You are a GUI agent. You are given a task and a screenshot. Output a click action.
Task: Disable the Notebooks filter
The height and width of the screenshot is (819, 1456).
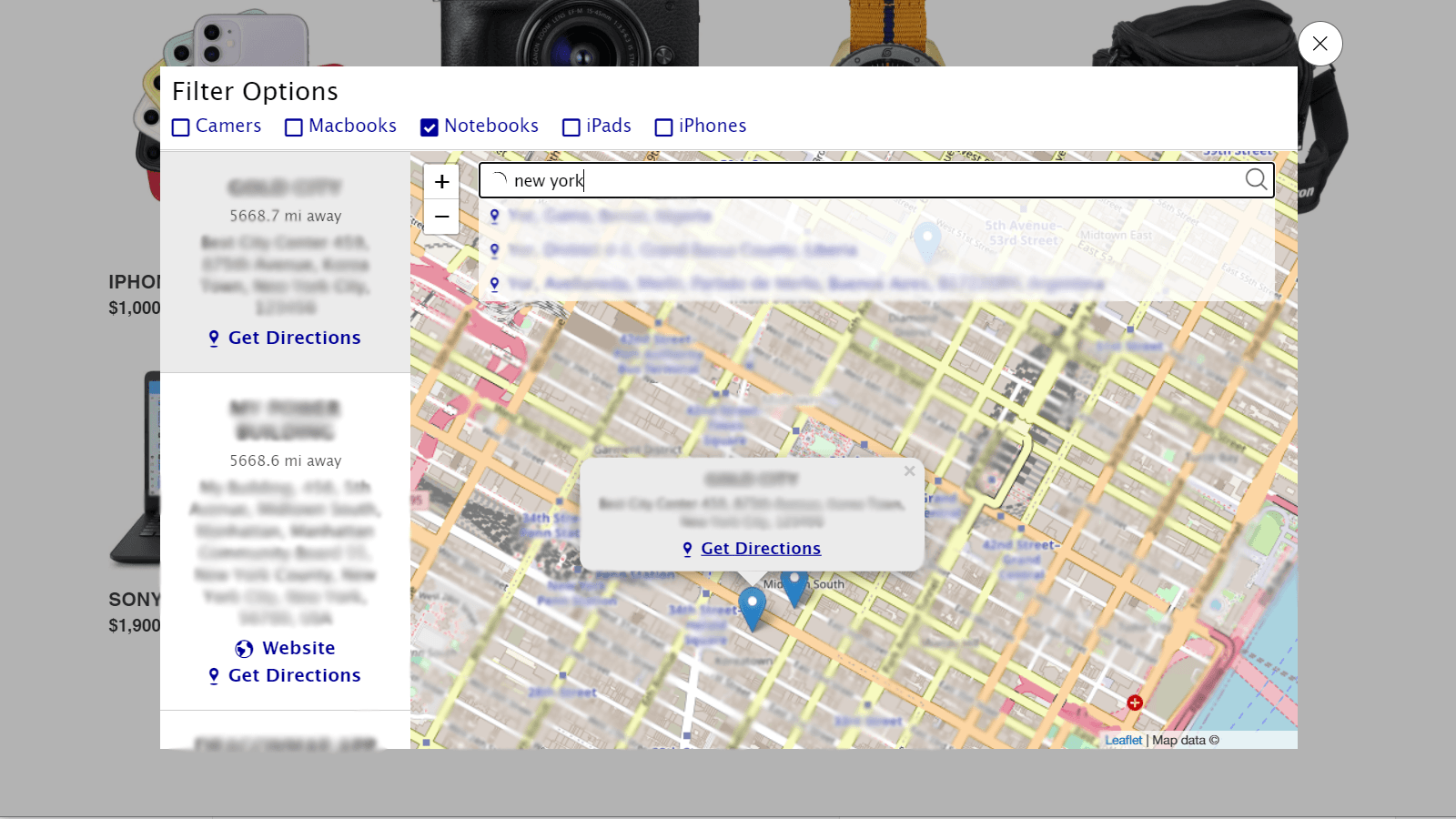pos(429,126)
